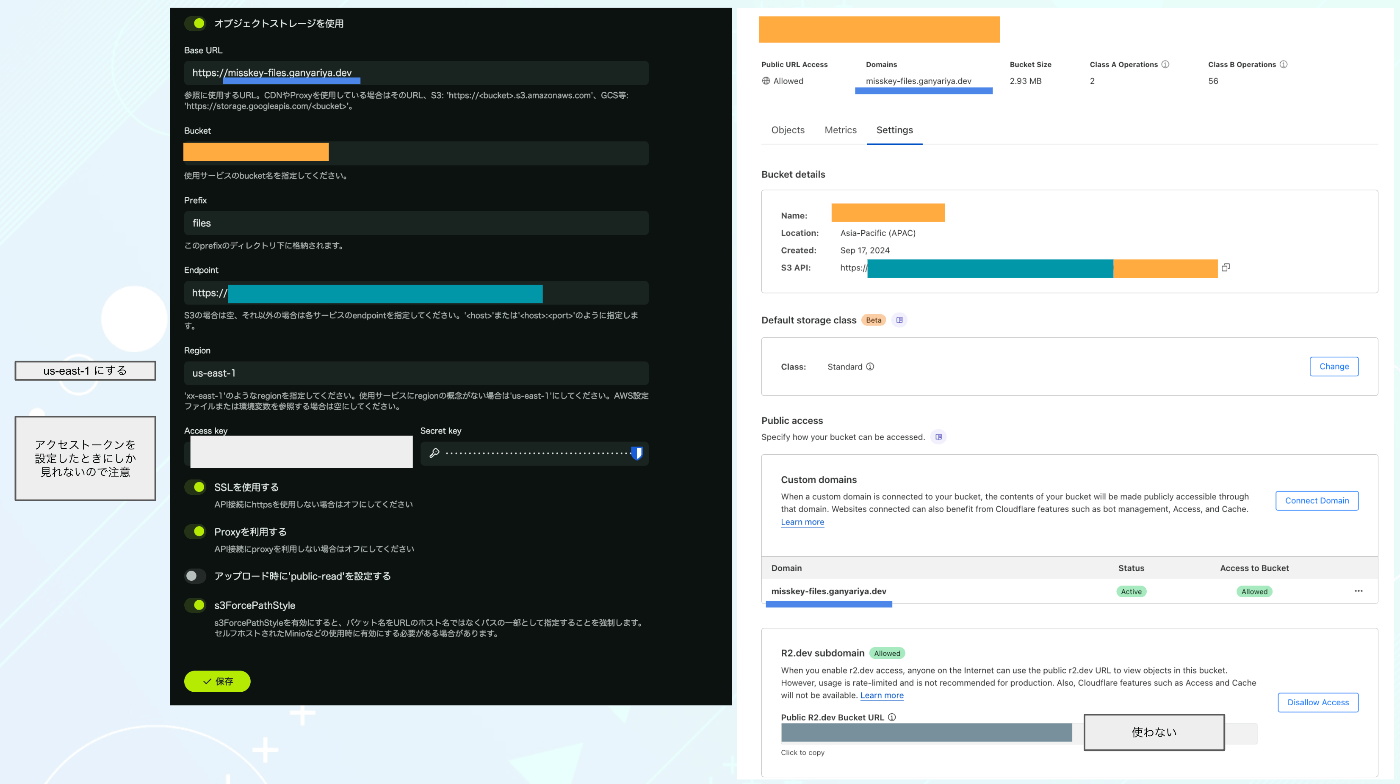Open docs icon beside Public access description

[938, 437]
